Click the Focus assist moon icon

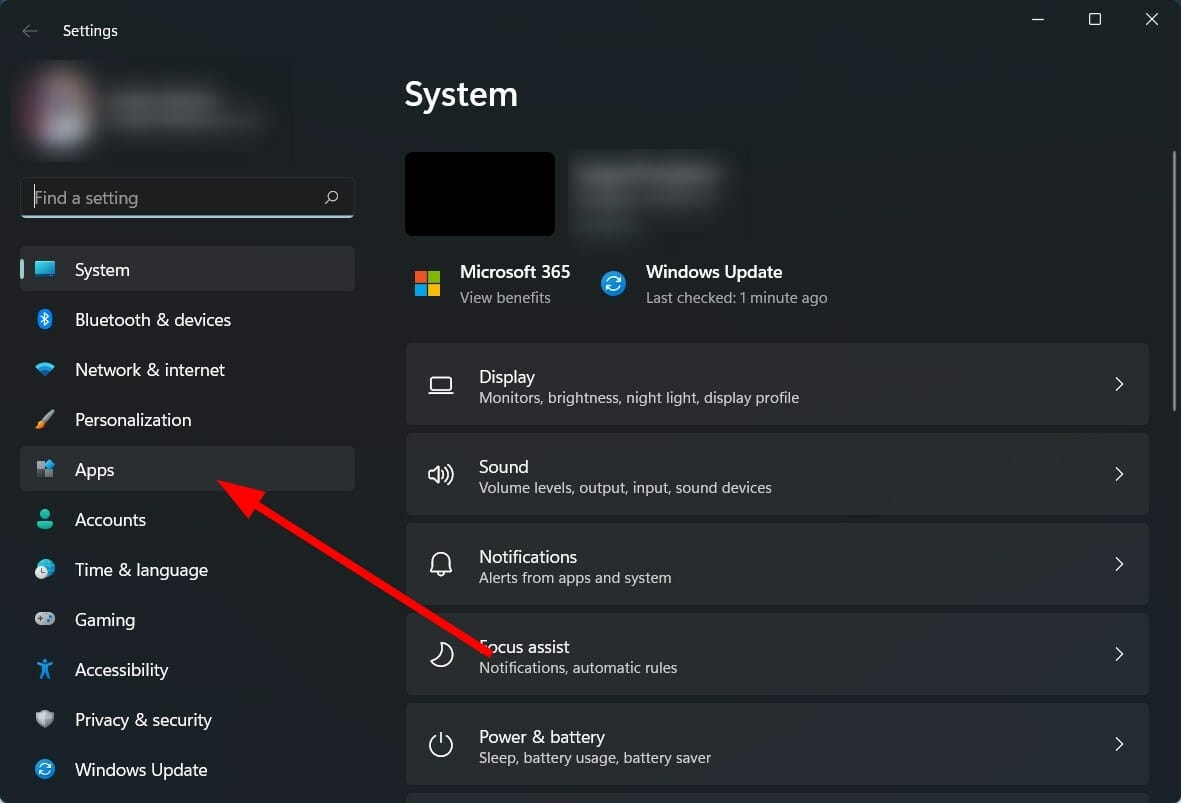click(441, 654)
